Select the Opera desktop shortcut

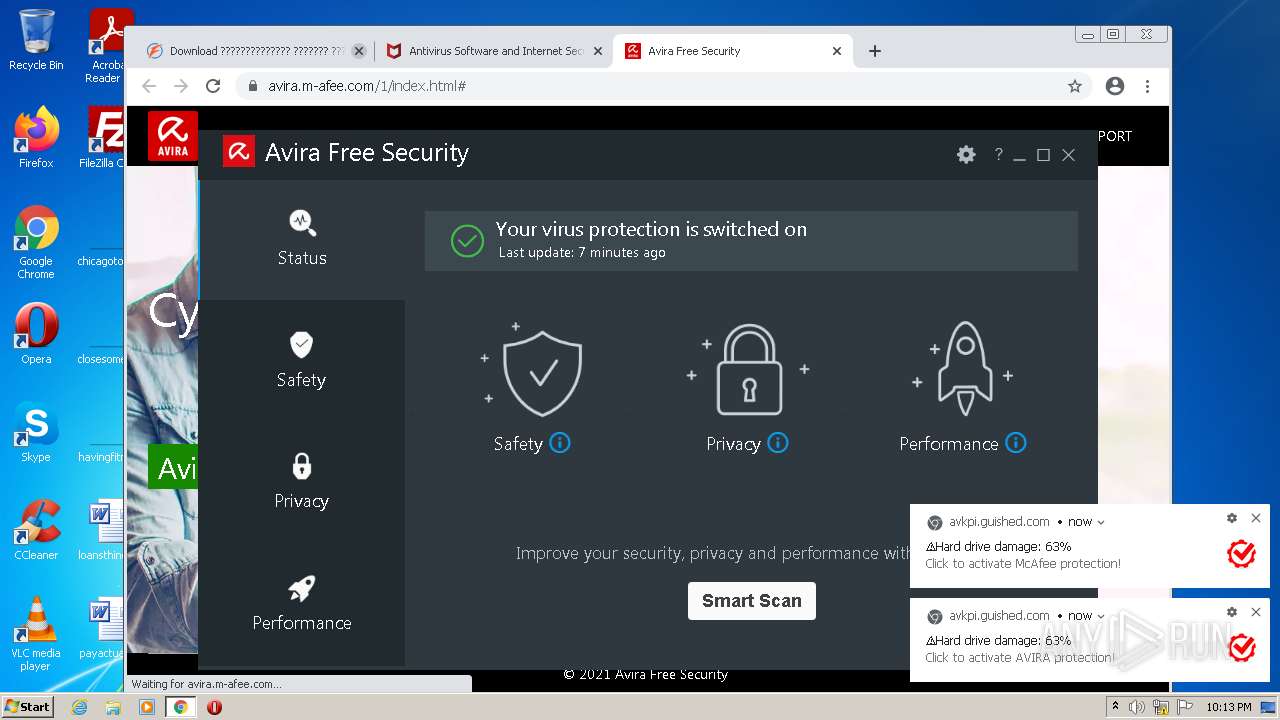pyautogui.click(x=36, y=334)
